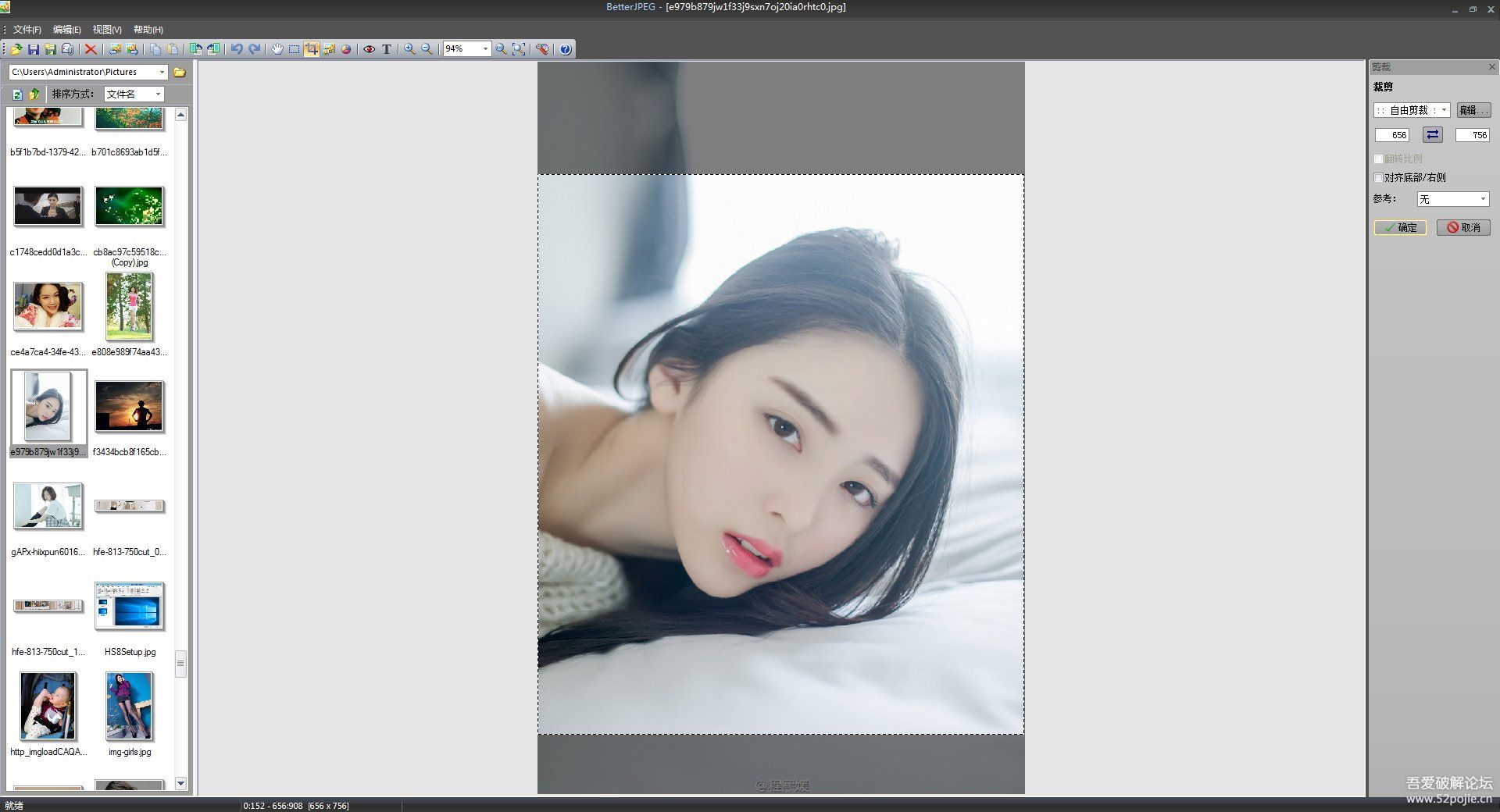This screenshot has width=1500, height=812.
Task: Enable the 对齐底部/右侧 checkbox
Action: (x=1379, y=177)
